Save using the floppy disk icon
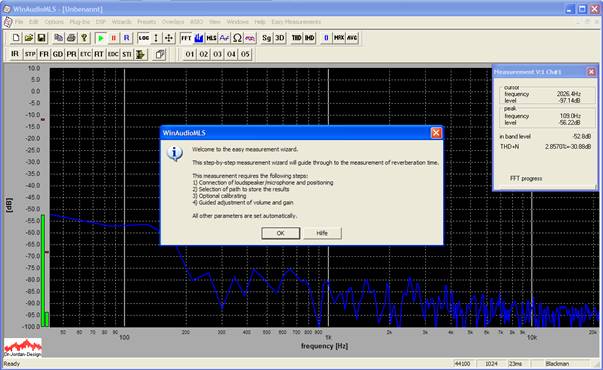Image resolution: width=603 pixels, height=370 pixels. click(41, 38)
